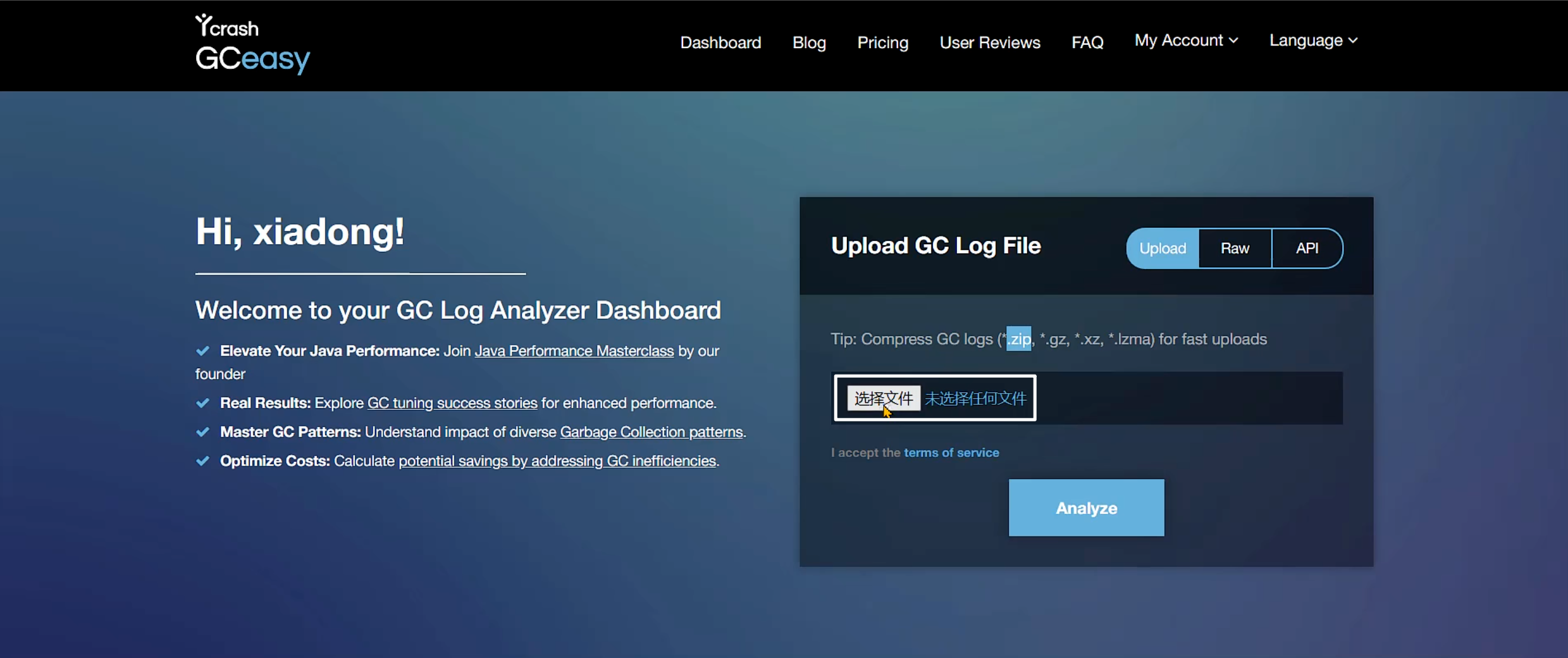Screen dimensions: 1568x658
Task: Click the yCrash GCeasy logo
Action: tap(252, 44)
